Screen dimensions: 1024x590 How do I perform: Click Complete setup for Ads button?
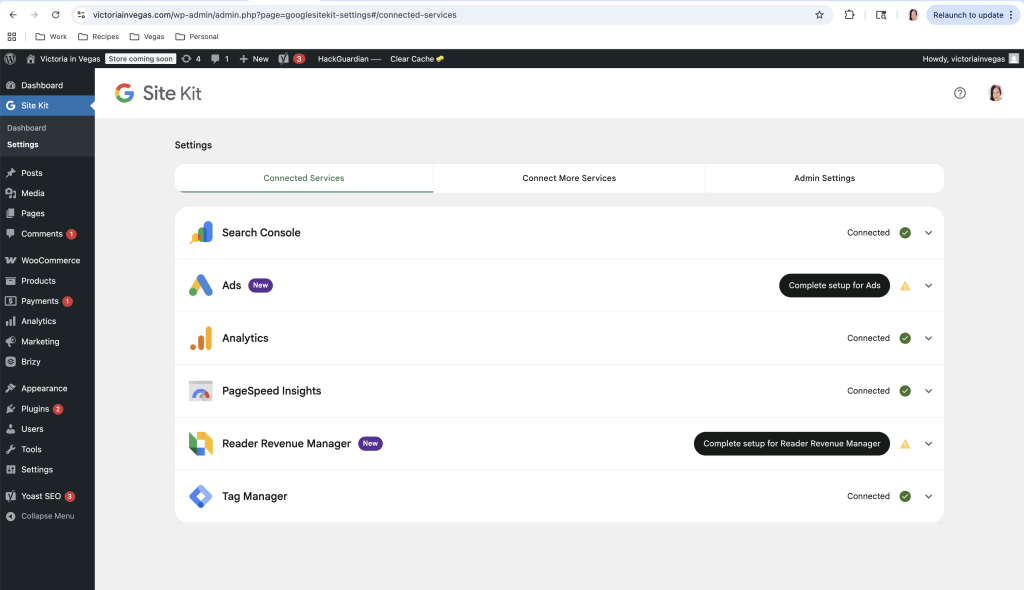point(834,285)
